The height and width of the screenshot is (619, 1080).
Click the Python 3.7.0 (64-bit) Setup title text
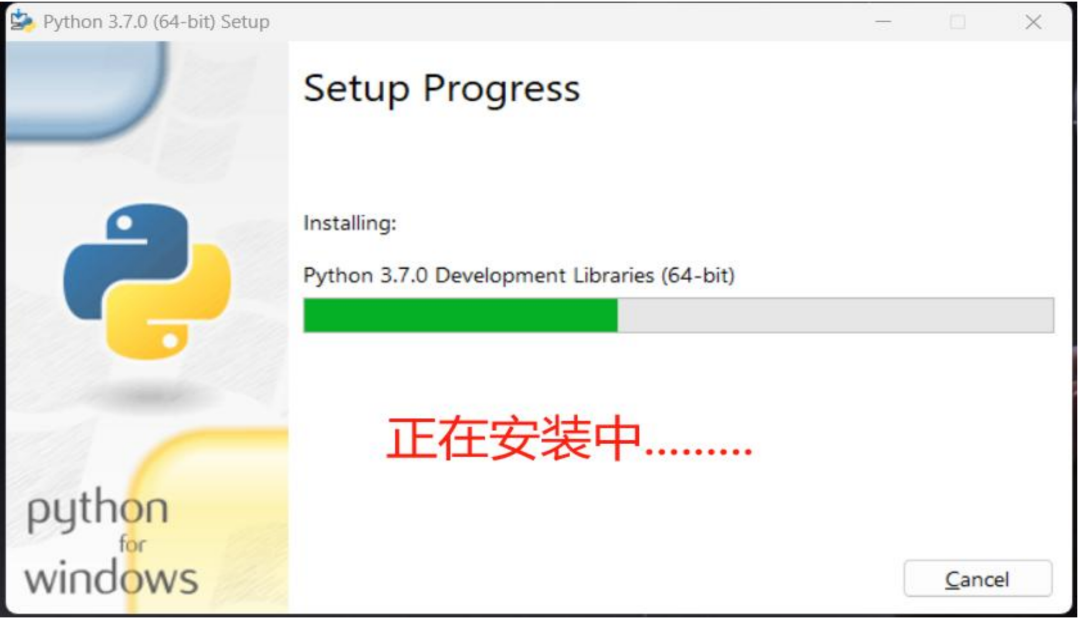[156, 22]
